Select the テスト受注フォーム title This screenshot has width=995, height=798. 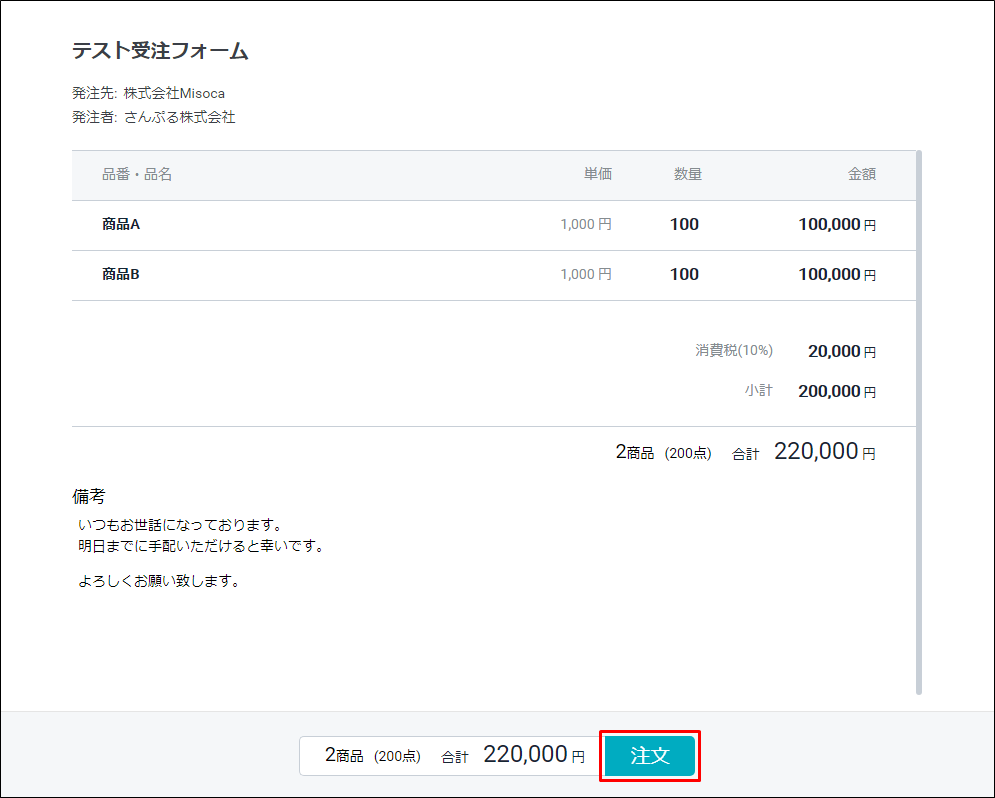[160, 51]
